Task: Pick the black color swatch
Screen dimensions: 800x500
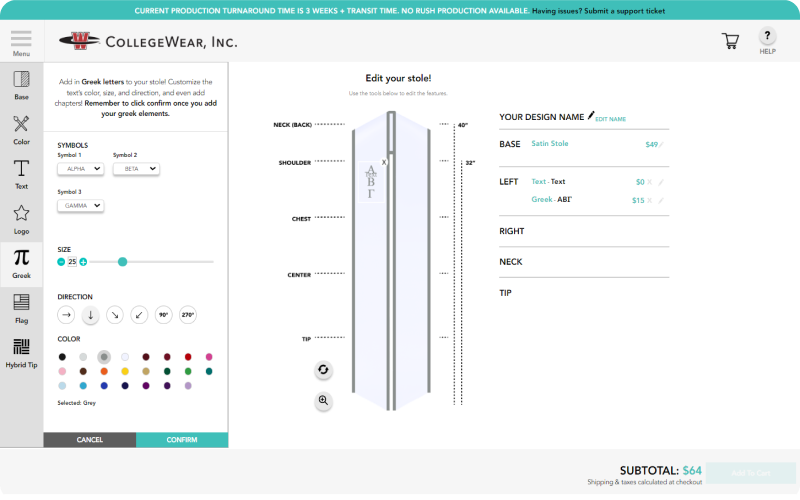Action: tap(62, 357)
